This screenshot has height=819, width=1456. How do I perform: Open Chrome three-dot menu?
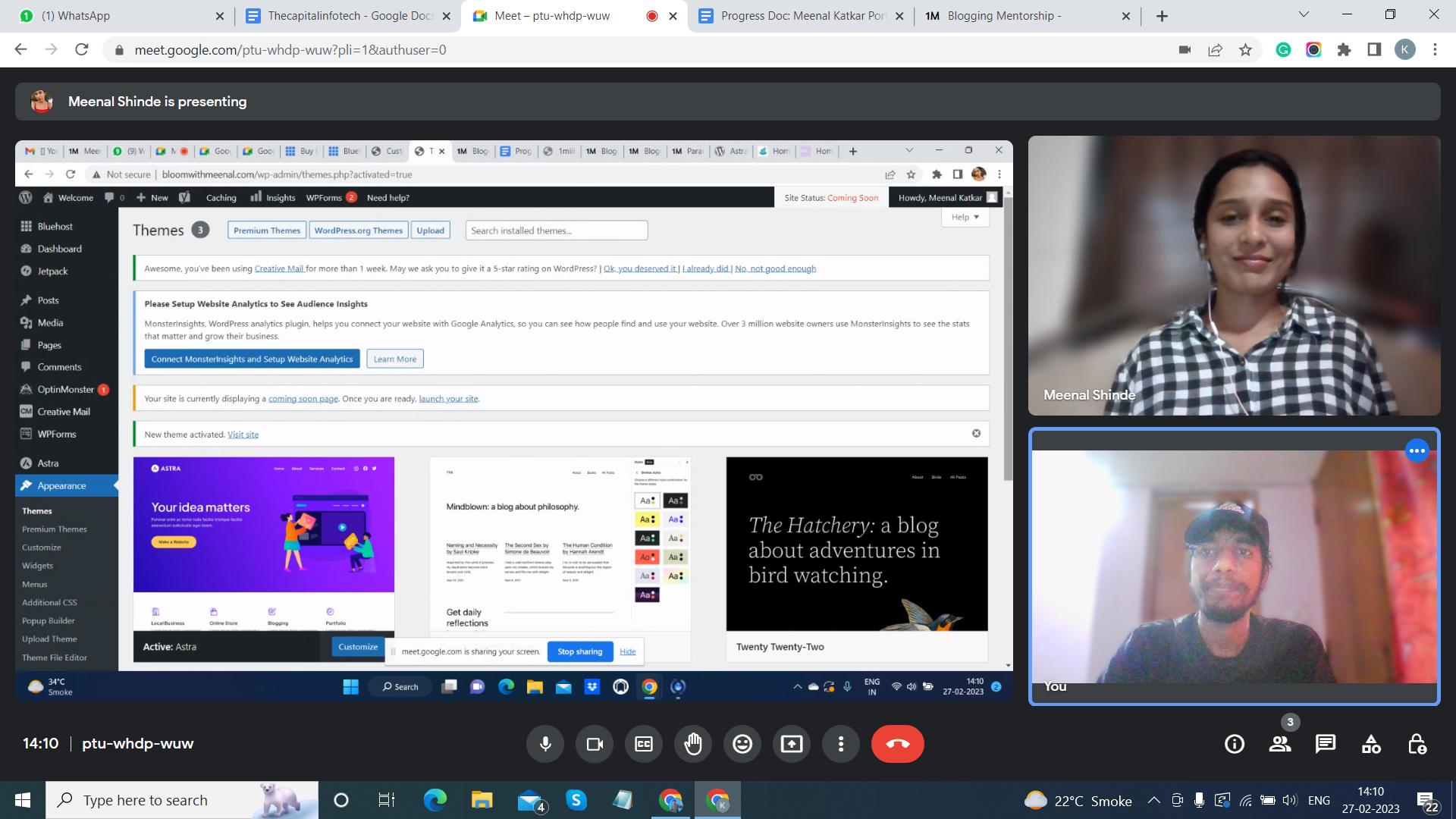click(1435, 49)
